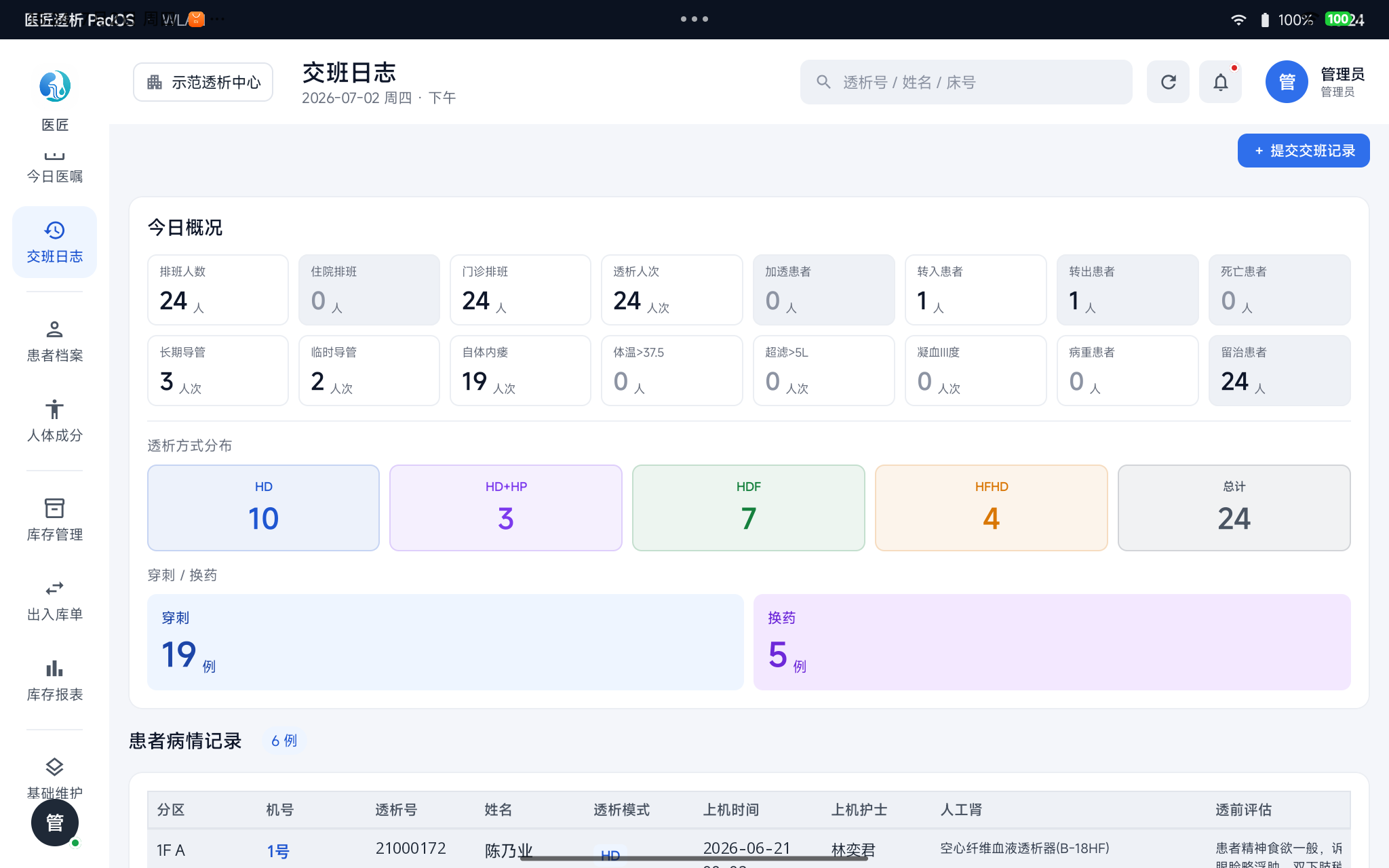Select the 排班人数 24 人 card
The image size is (1389, 868).
coord(218,290)
